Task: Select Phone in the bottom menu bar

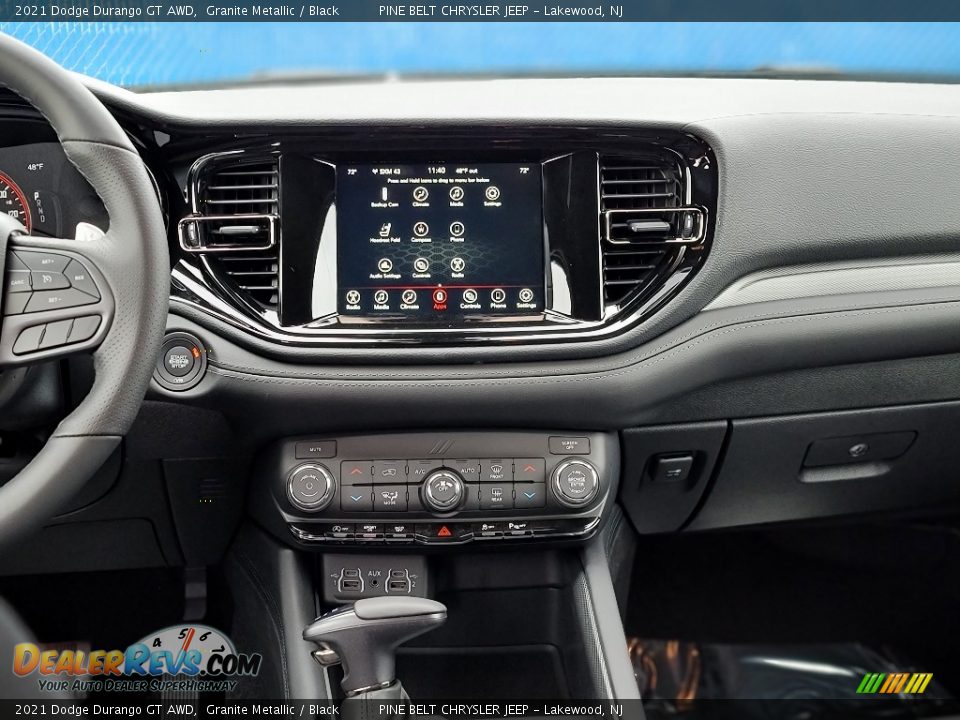Action: pyautogui.click(x=498, y=300)
